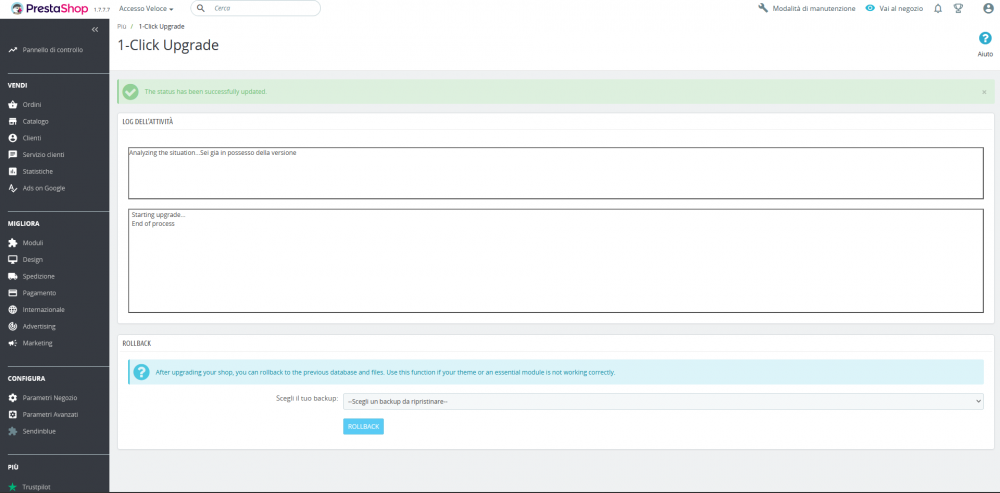Click the Clienti person icon
This screenshot has width=1000, height=493.
(x=12, y=138)
